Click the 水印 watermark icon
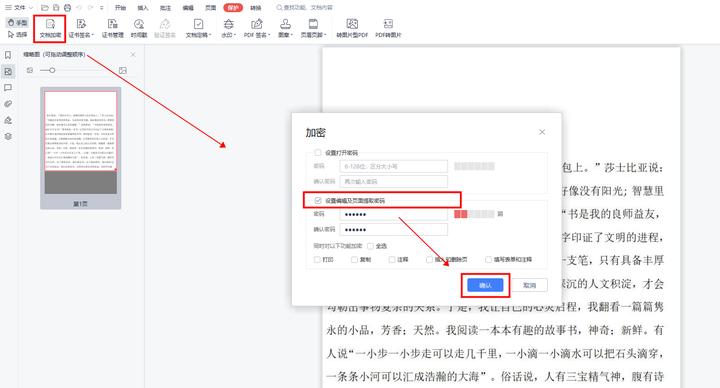 [x=228, y=24]
